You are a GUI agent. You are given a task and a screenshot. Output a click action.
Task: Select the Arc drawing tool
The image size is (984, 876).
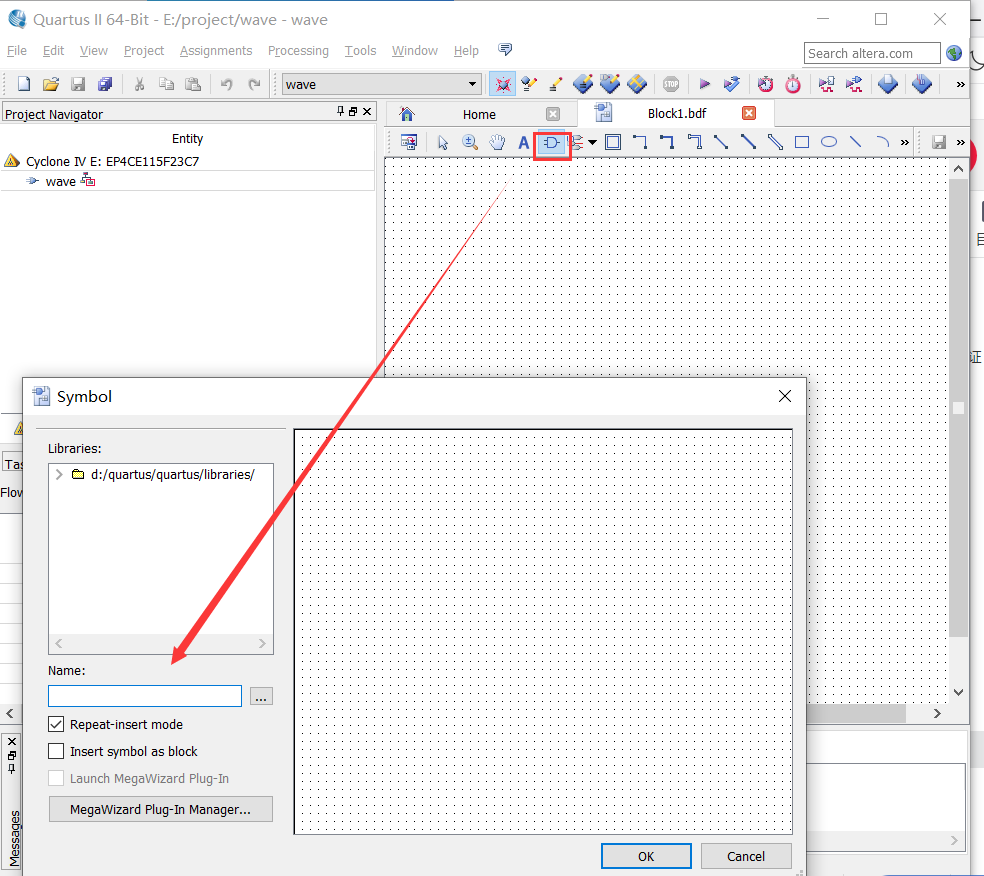(882, 142)
